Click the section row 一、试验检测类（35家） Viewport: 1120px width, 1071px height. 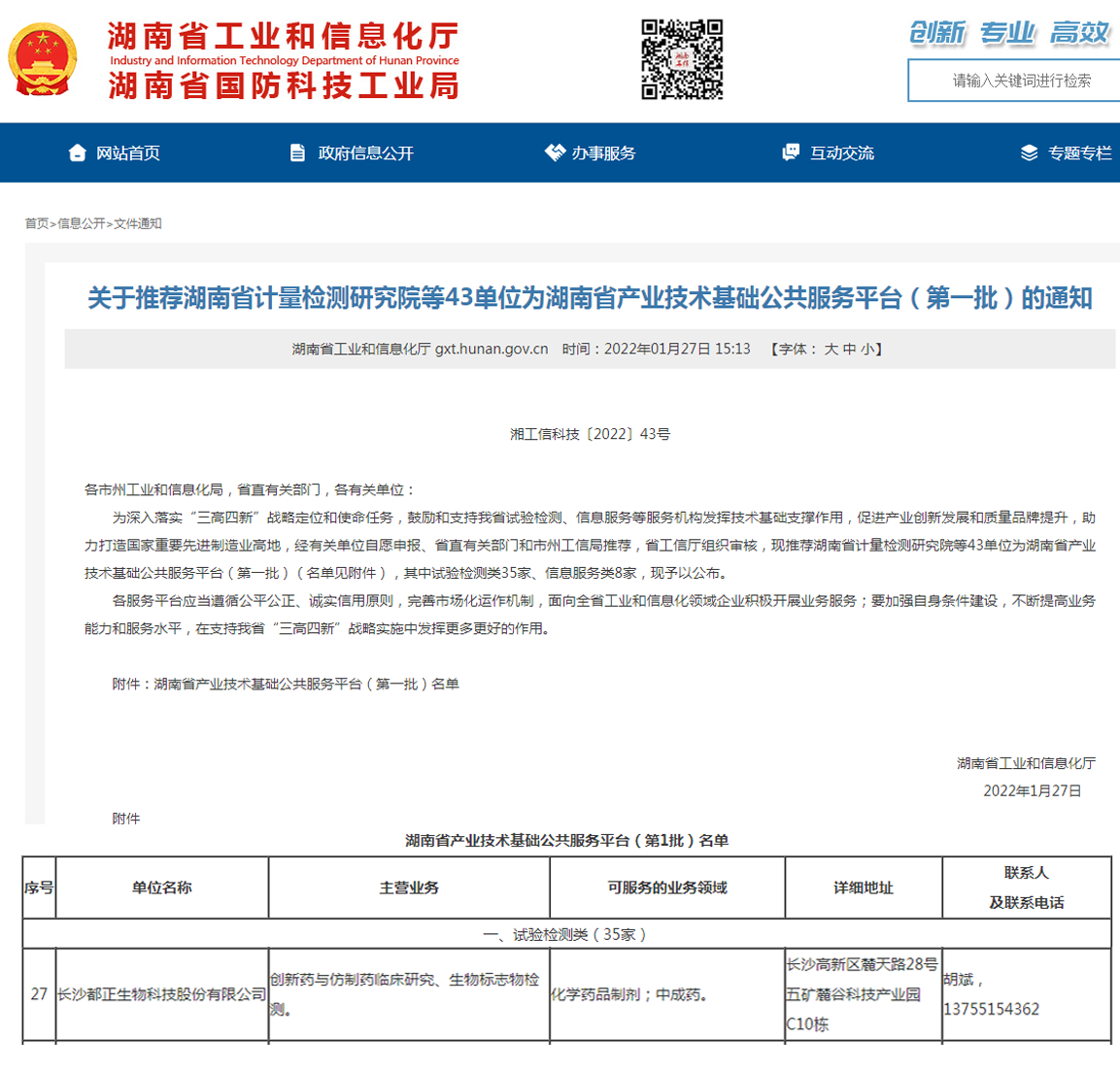(566, 934)
